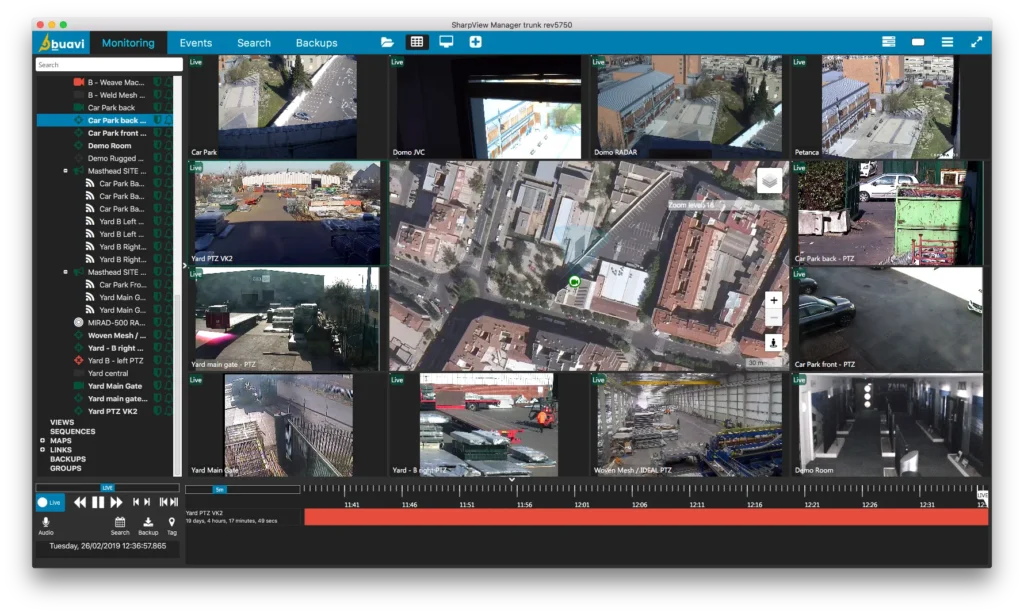The image size is (1024, 614).
Task: Click the camera search input field
Action: [108, 65]
